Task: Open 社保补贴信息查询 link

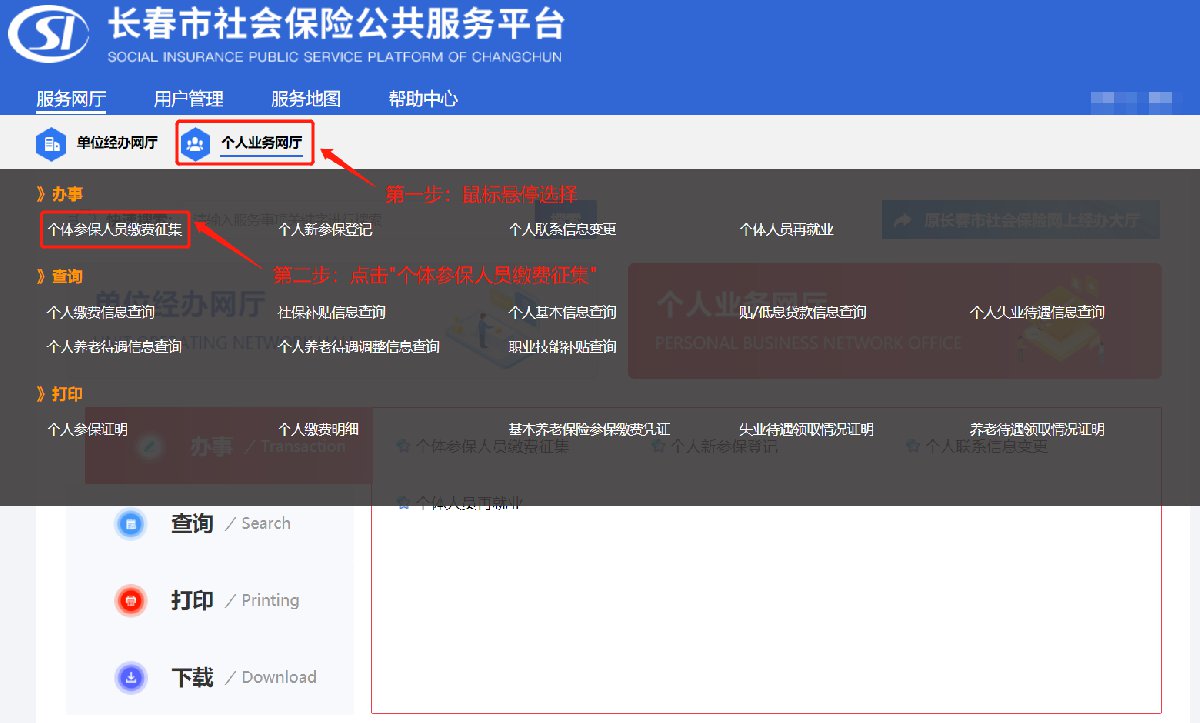Action: pyautogui.click(x=332, y=313)
